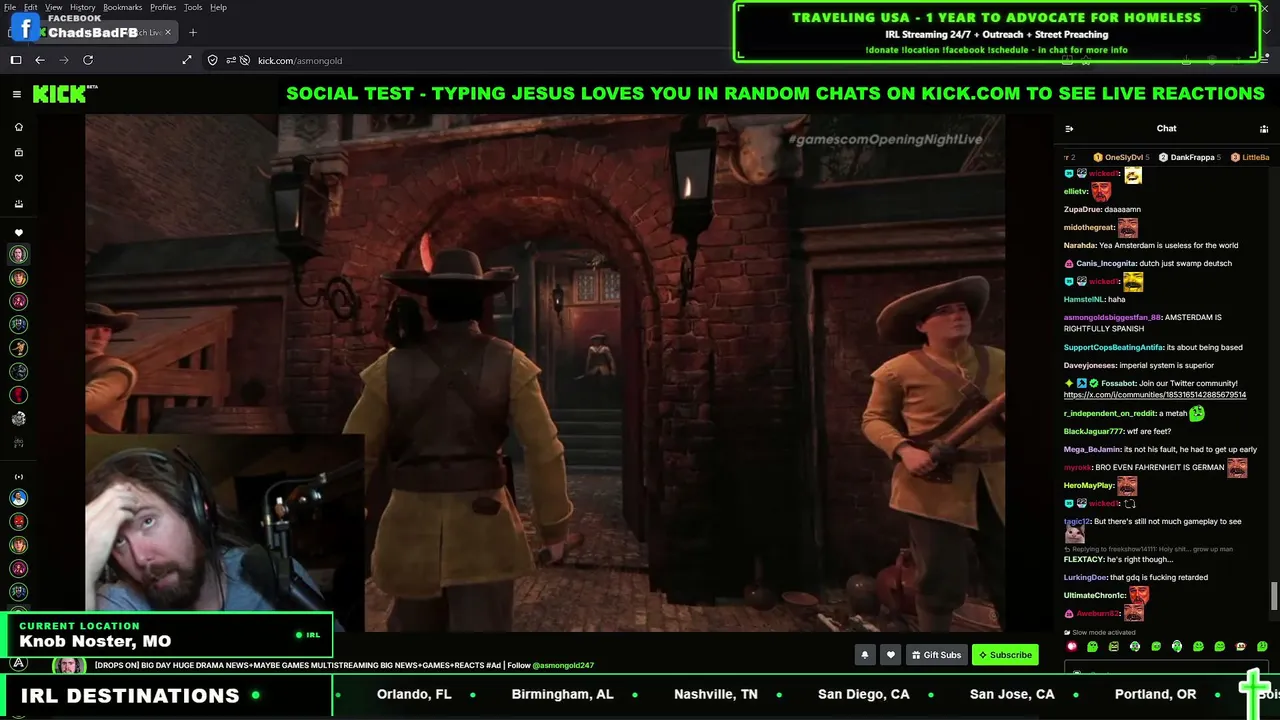This screenshot has height=720, width=1280.
Task: Open the View menu
Action: click(53, 7)
